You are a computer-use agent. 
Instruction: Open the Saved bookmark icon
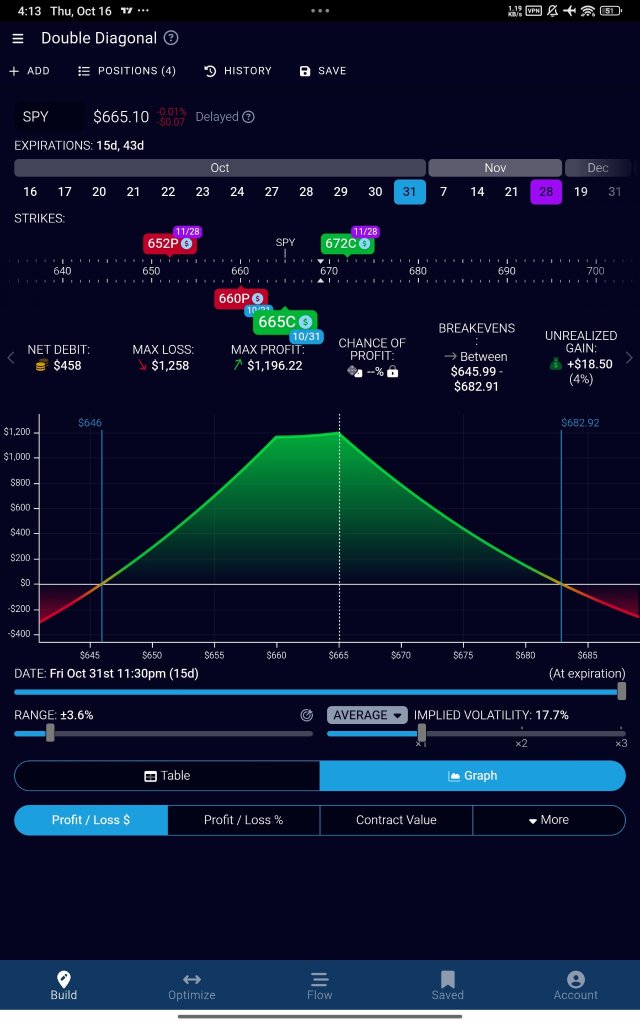pyautogui.click(x=447, y=979)
